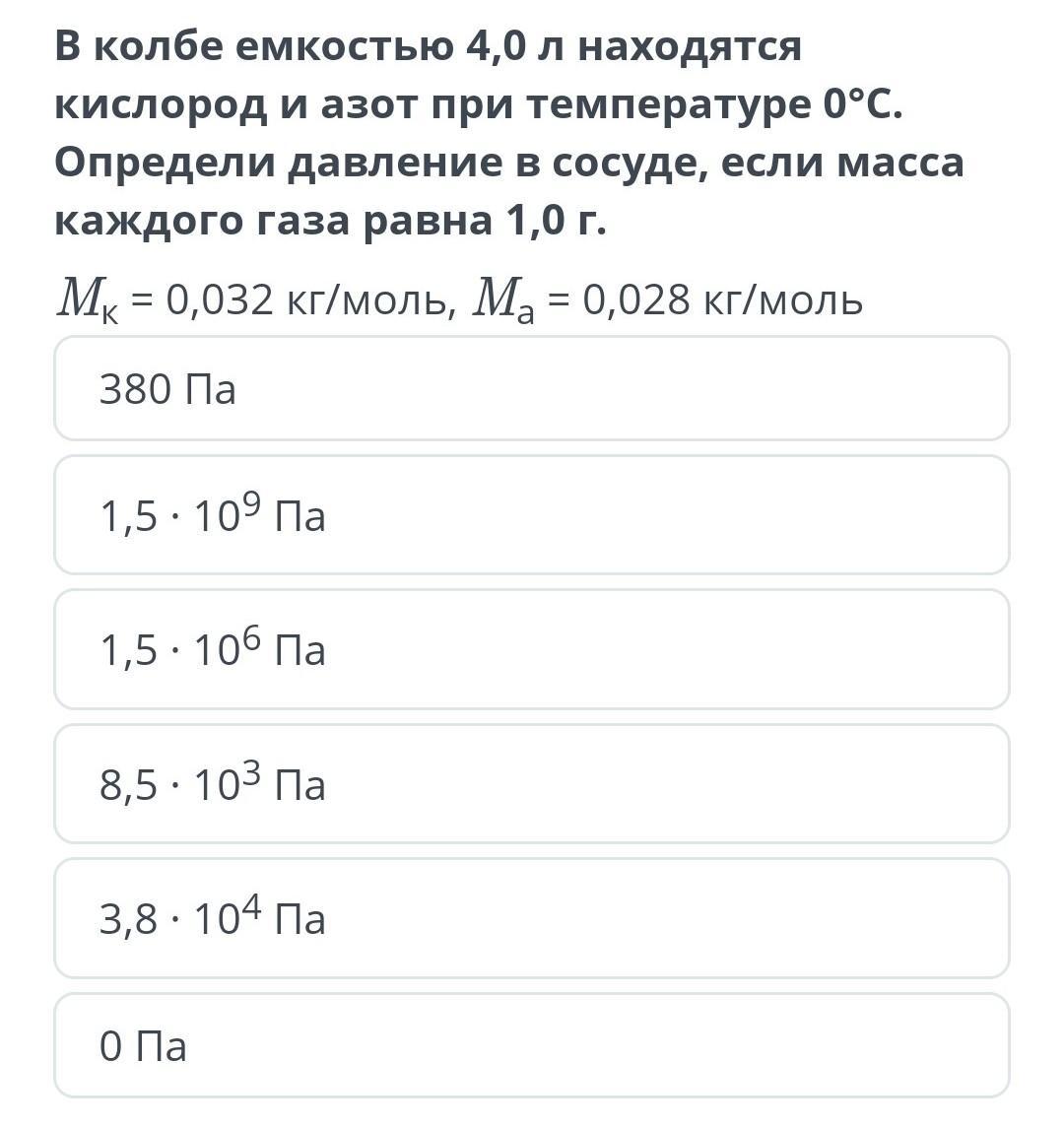Select the 8,5 · 10³ Па answer
The width and height of the screenshot is (1064, 1127).
click(531, 784)
